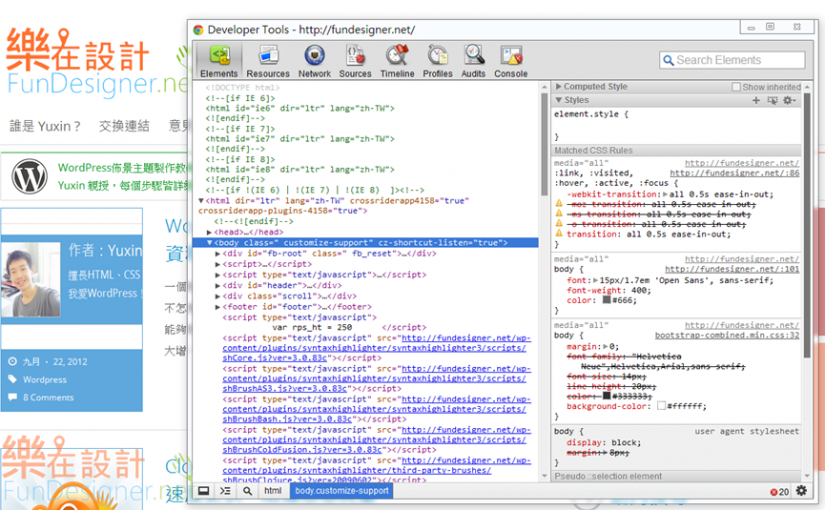Enable the Show inherited checkbox

point(736,87)
